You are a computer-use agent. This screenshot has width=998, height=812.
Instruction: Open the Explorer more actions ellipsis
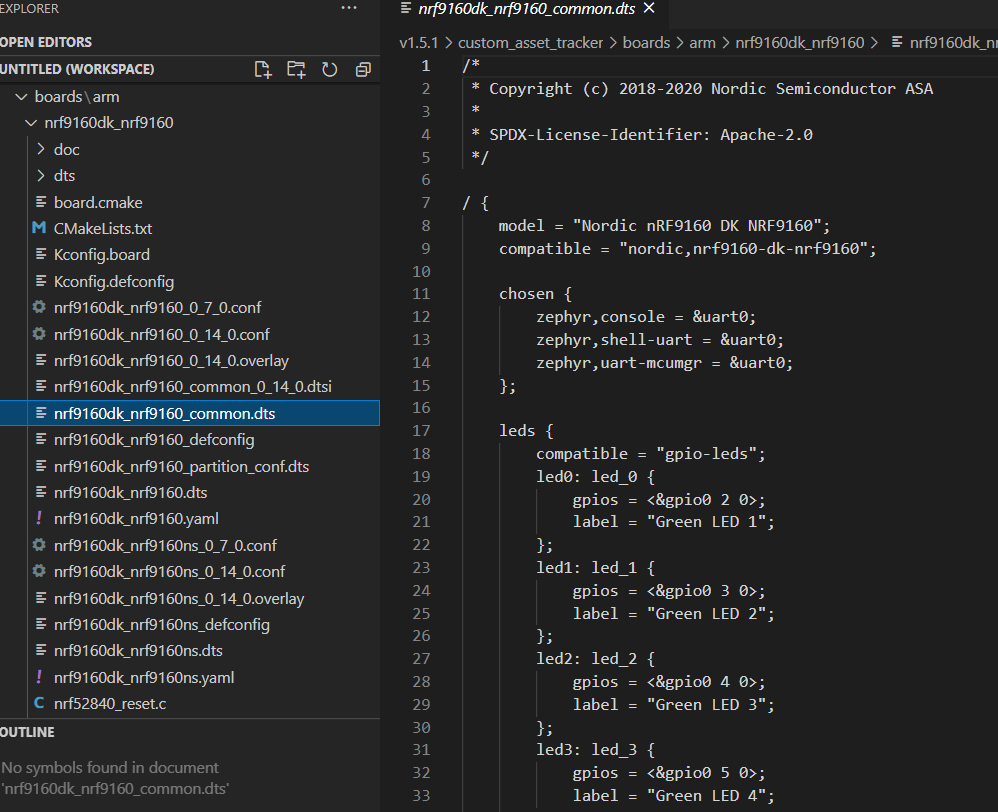coord(348,8)
